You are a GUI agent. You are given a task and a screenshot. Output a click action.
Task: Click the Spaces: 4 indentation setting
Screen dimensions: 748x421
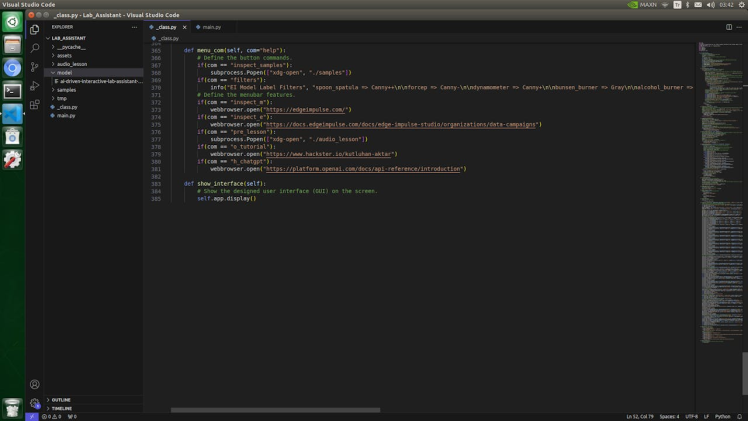(x=669, y=416)
